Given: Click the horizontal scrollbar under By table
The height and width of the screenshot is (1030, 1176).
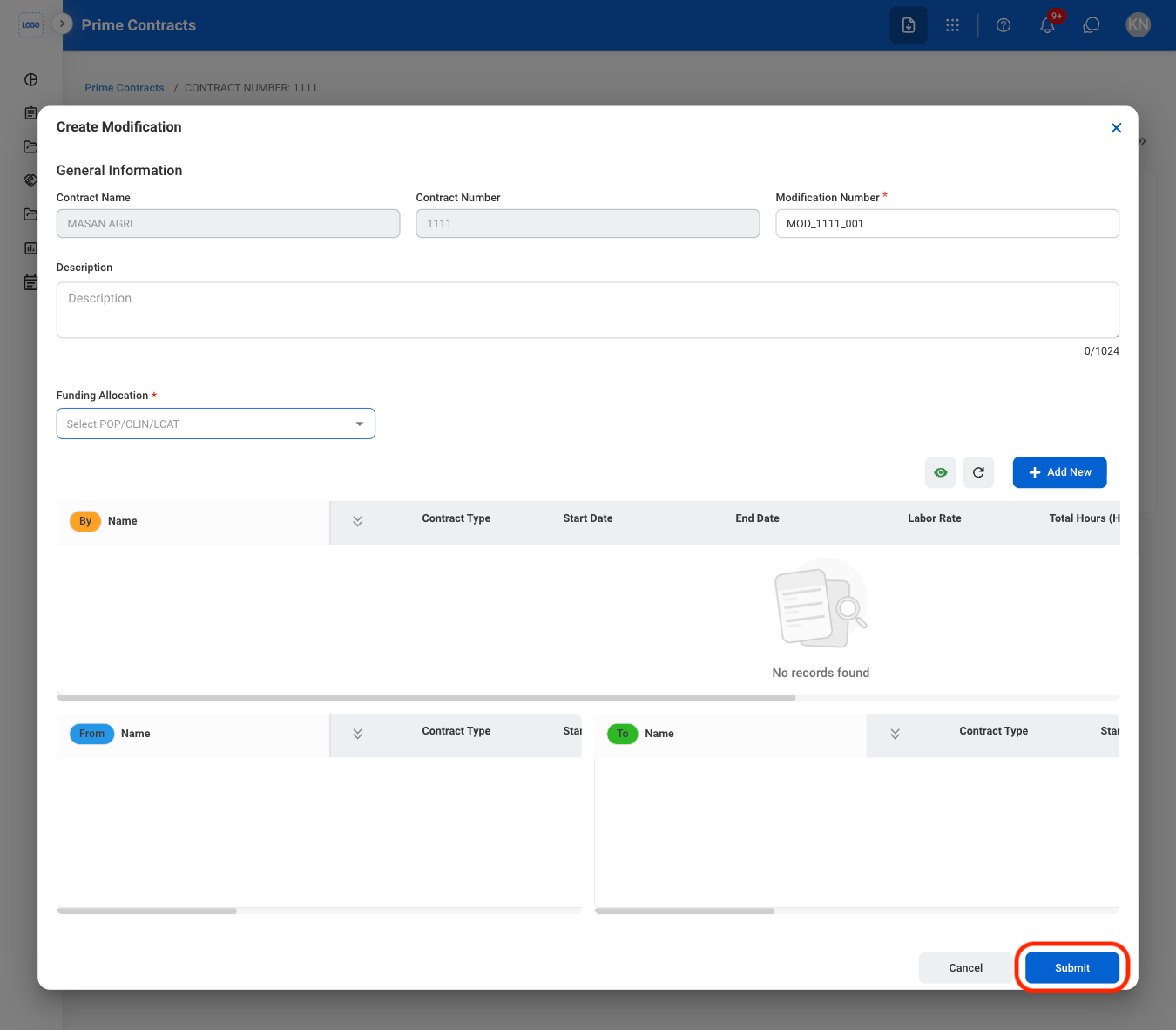Looking at the screenshot, I should coord(426,698).
